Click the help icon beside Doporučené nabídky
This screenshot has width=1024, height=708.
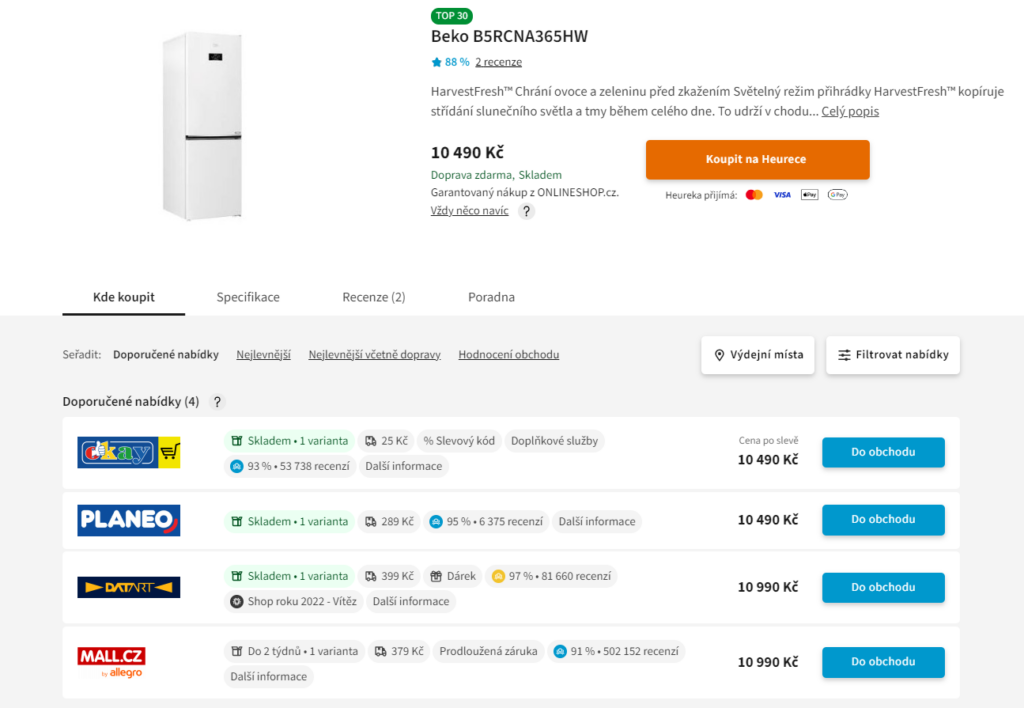pyautogui.click(x=217, y=402)
